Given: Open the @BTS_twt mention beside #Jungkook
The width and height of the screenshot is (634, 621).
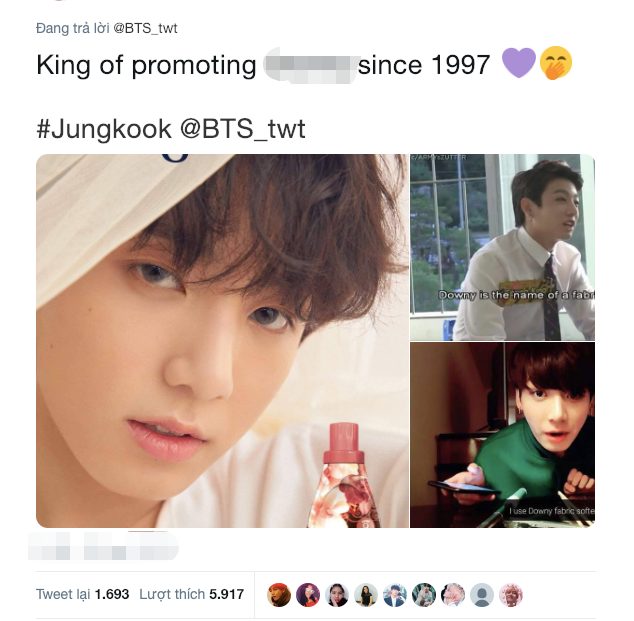Looking at the screenshot, I should [x=242, y=129].
